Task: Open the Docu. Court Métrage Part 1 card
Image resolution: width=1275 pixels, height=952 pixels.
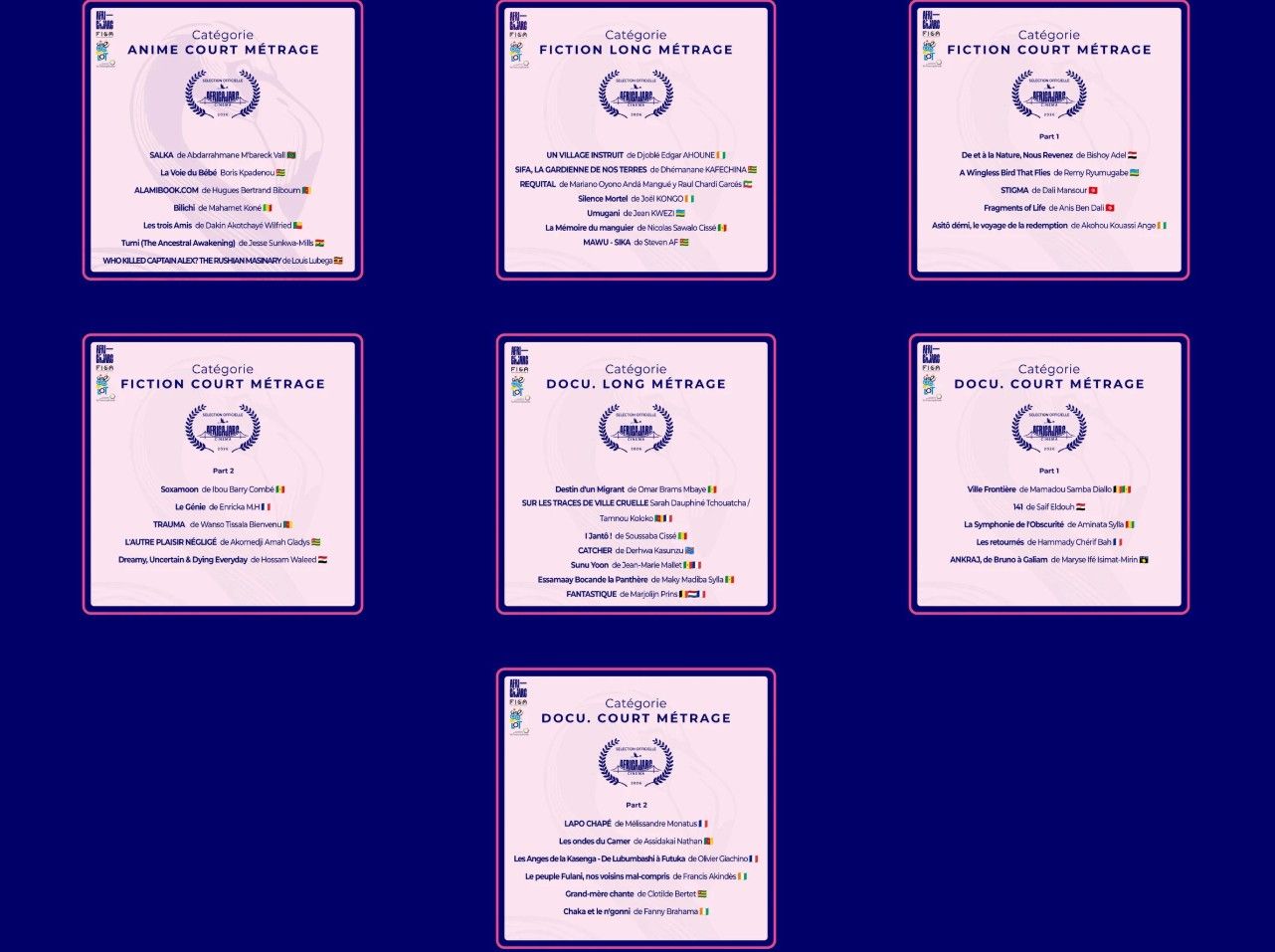Action: [1049, 475]
